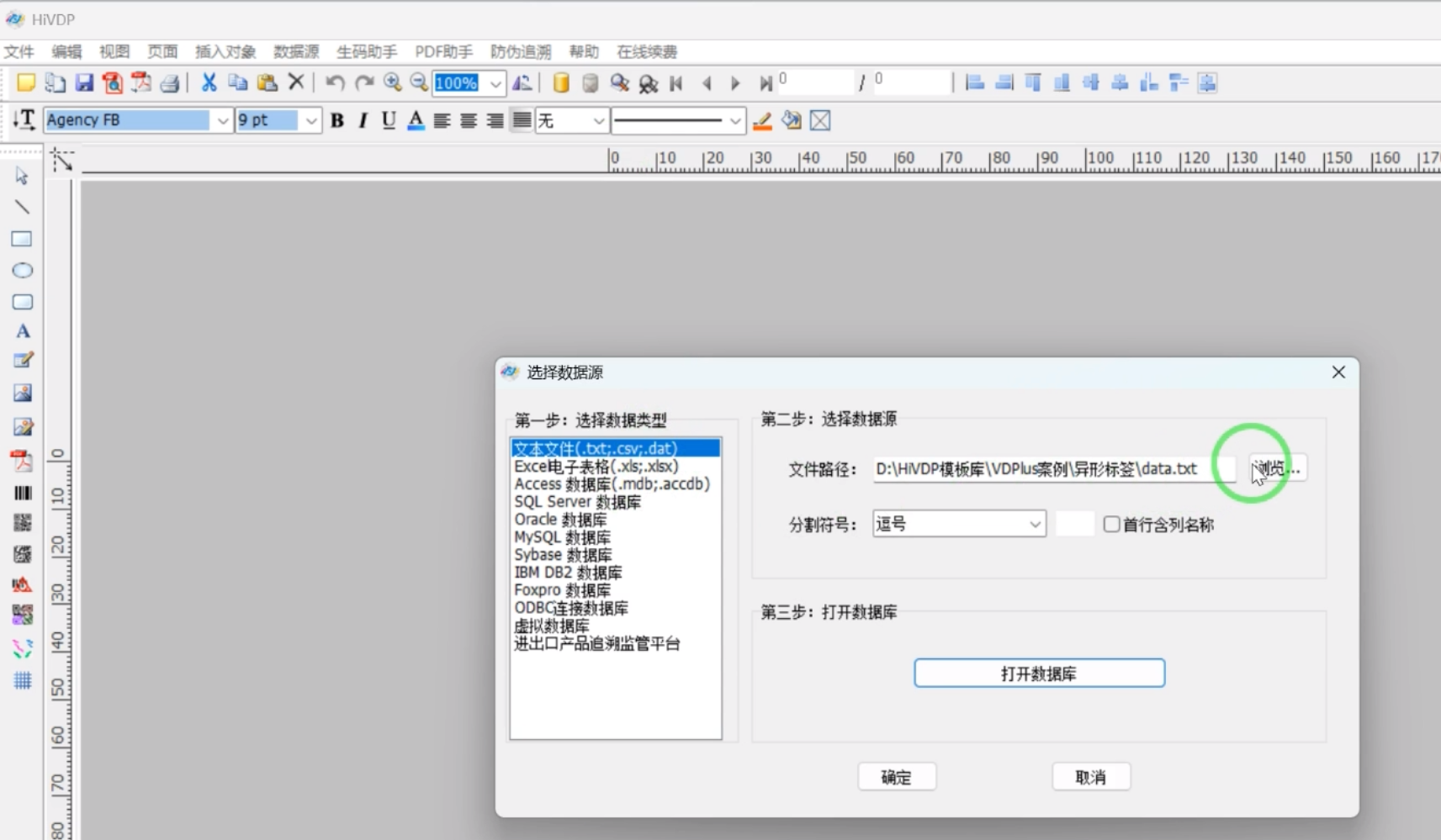Click the 确定 button
1441x840 pixels.
tap(897, 777)
